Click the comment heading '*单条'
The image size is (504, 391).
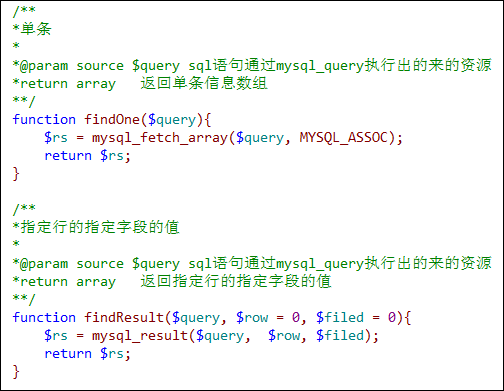pyautogui.click(x=32, y=29)
